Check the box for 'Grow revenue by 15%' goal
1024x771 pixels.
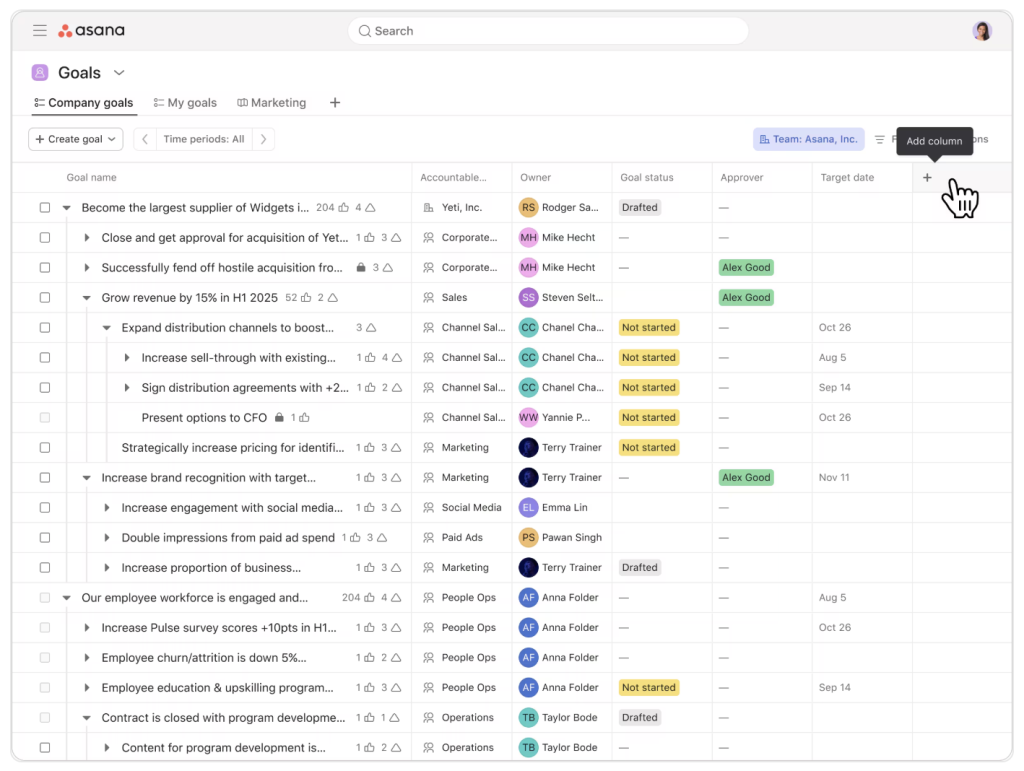tap(45, 298)
